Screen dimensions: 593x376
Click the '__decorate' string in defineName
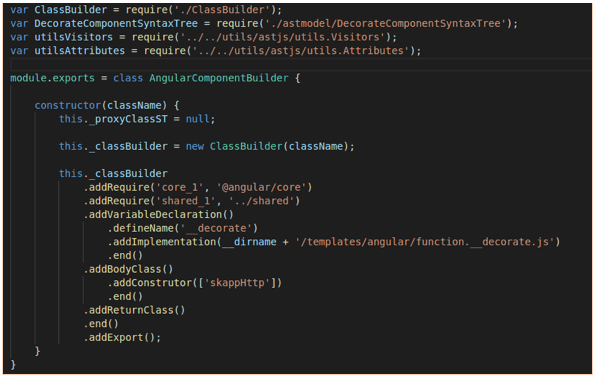click(x=216, y=228)
